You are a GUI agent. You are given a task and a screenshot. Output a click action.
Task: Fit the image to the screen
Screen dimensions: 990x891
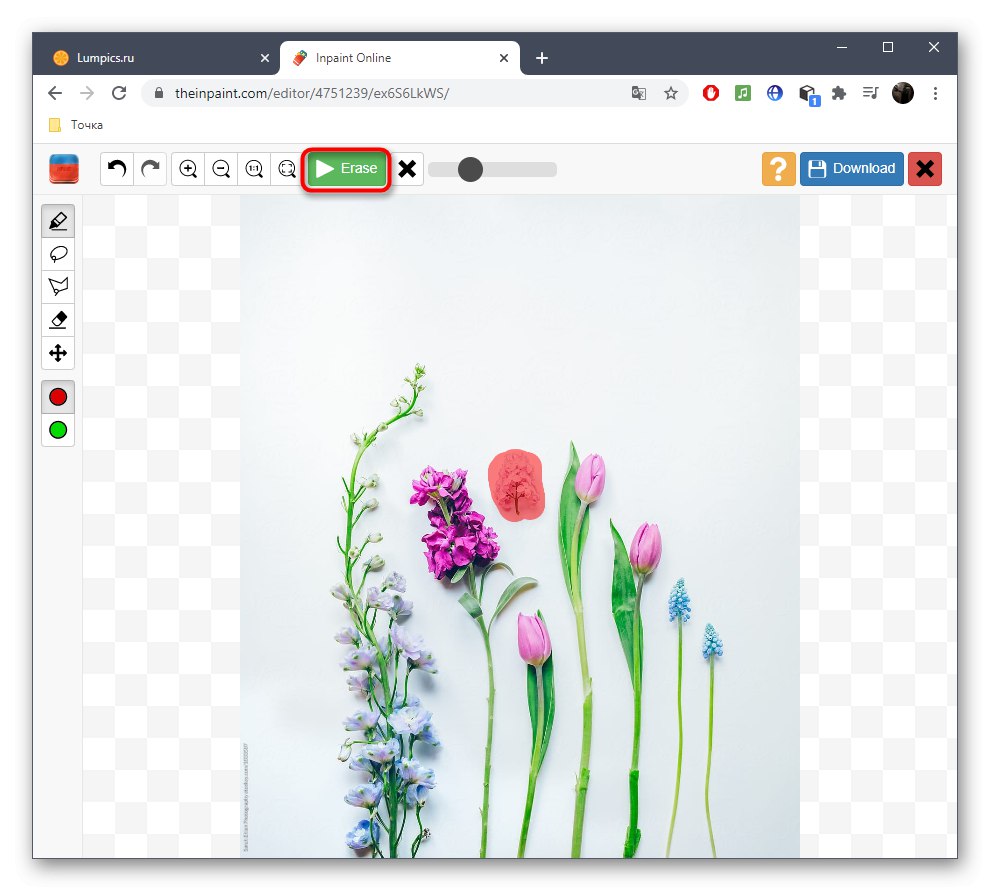pos(286,169)
